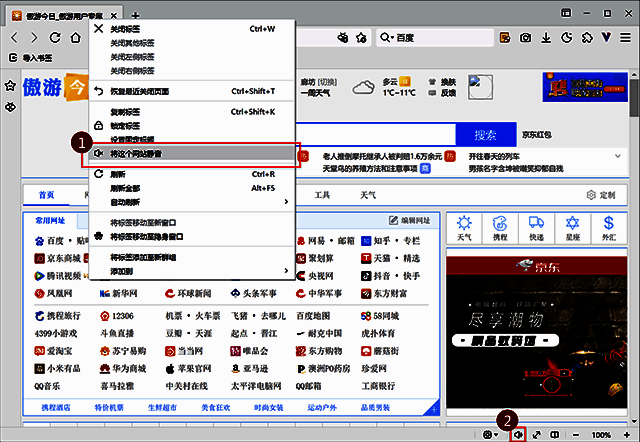Select 'Close tab' Ctrl+W menu entry
The width and height of the screenshot is (640, 442).
click(x=192, y=29)
